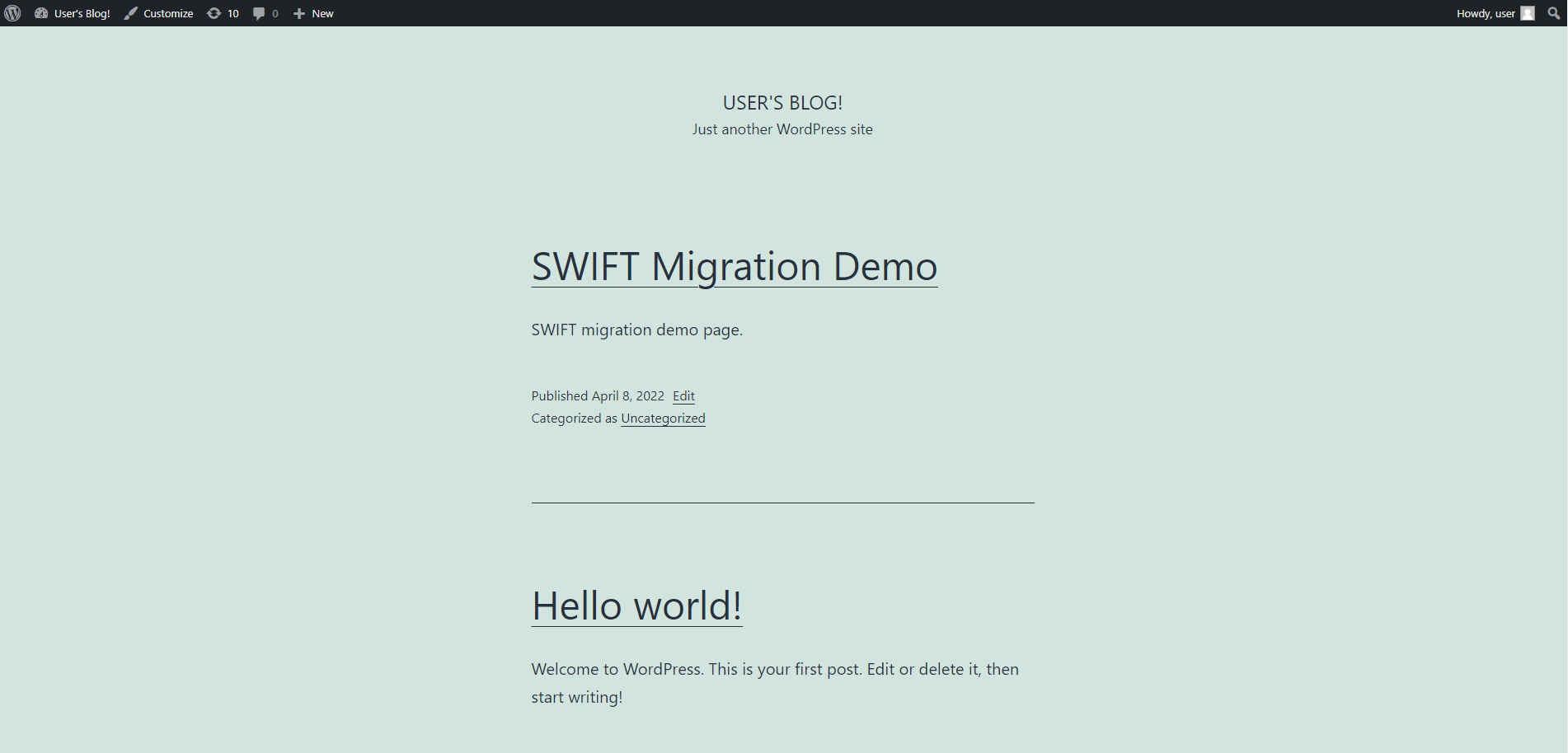1568x753 pixels.
Task: Click the text SWIFT migration demo page.
Action: (637, 330)
